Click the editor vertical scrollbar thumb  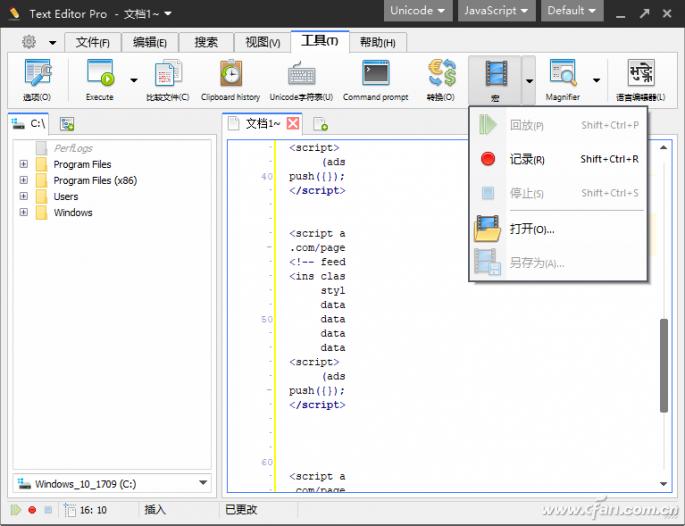tap(664, 365)
